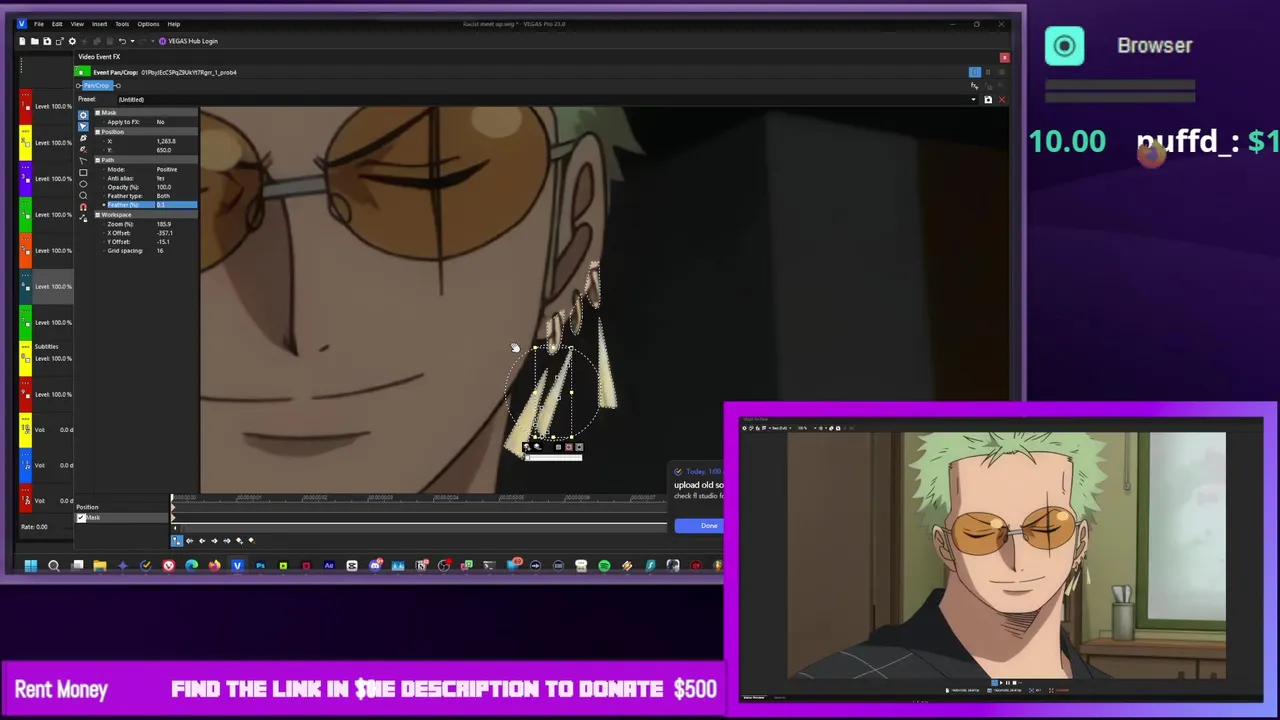This screenshot has height=720, width=1280.
Task: Toggle Sync Cursor button in keyframe controls
Action: (177, 541)
